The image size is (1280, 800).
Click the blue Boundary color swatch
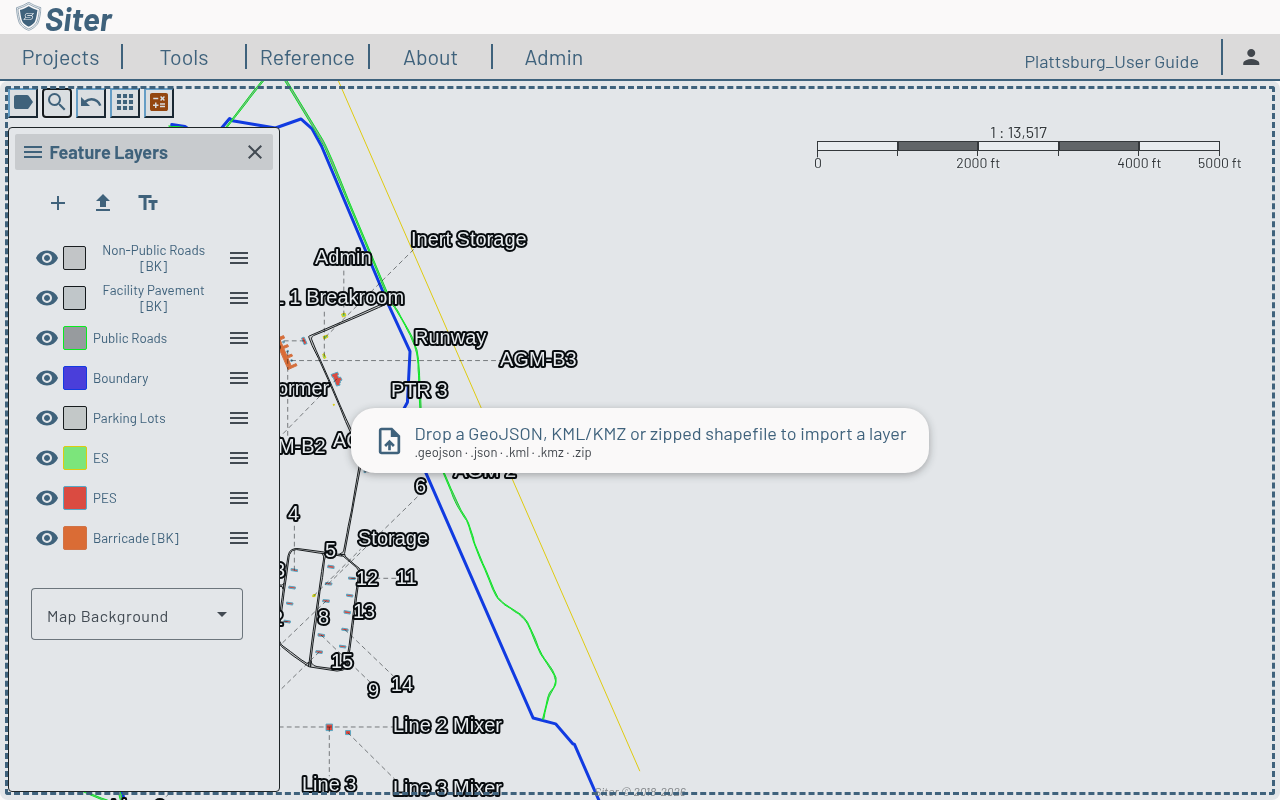click(75, 378)
